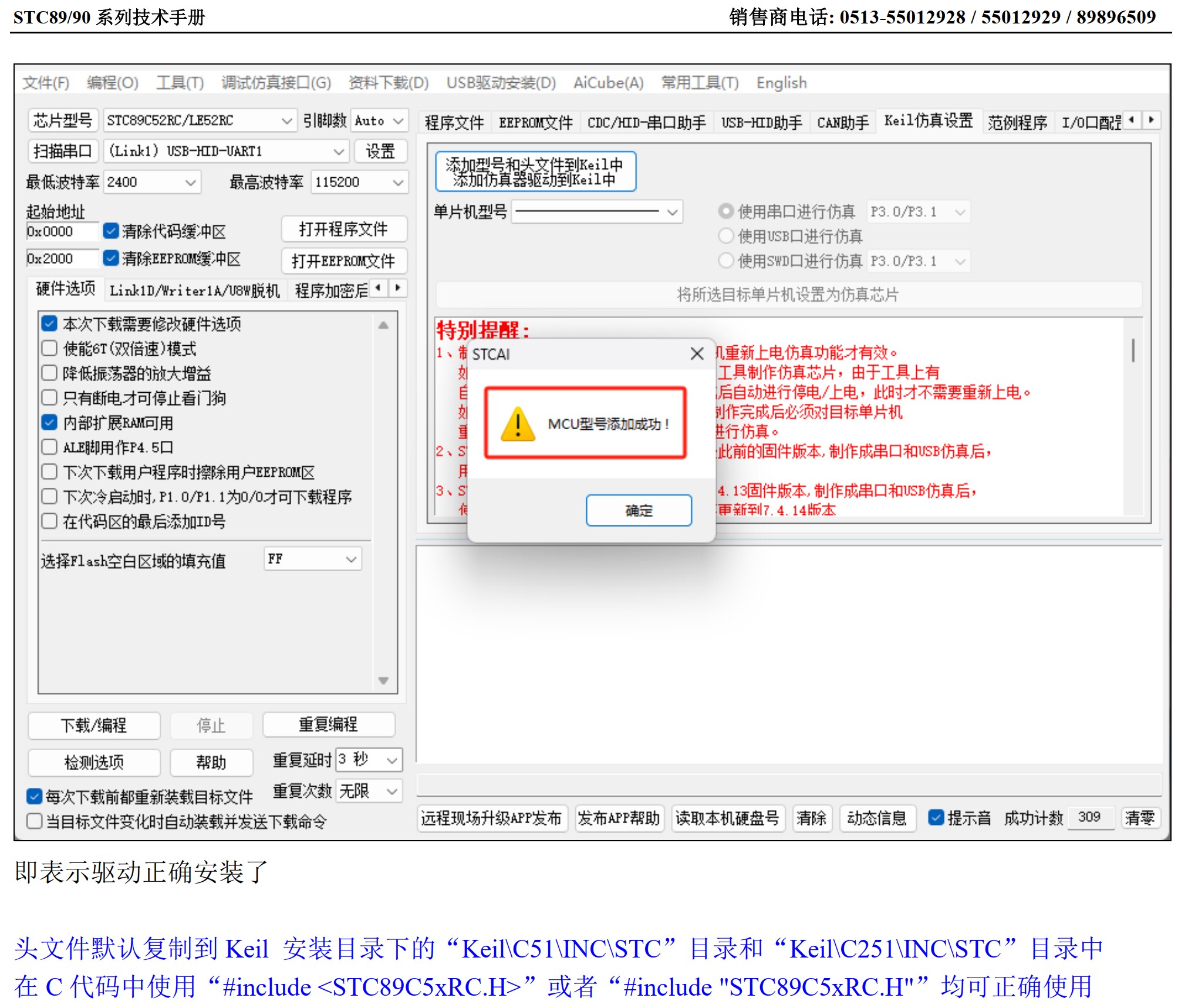This screenshot has width=1178, height=1008.
Task: Click EEPROM address 0x2000 input field
Action: pos(62,258)
